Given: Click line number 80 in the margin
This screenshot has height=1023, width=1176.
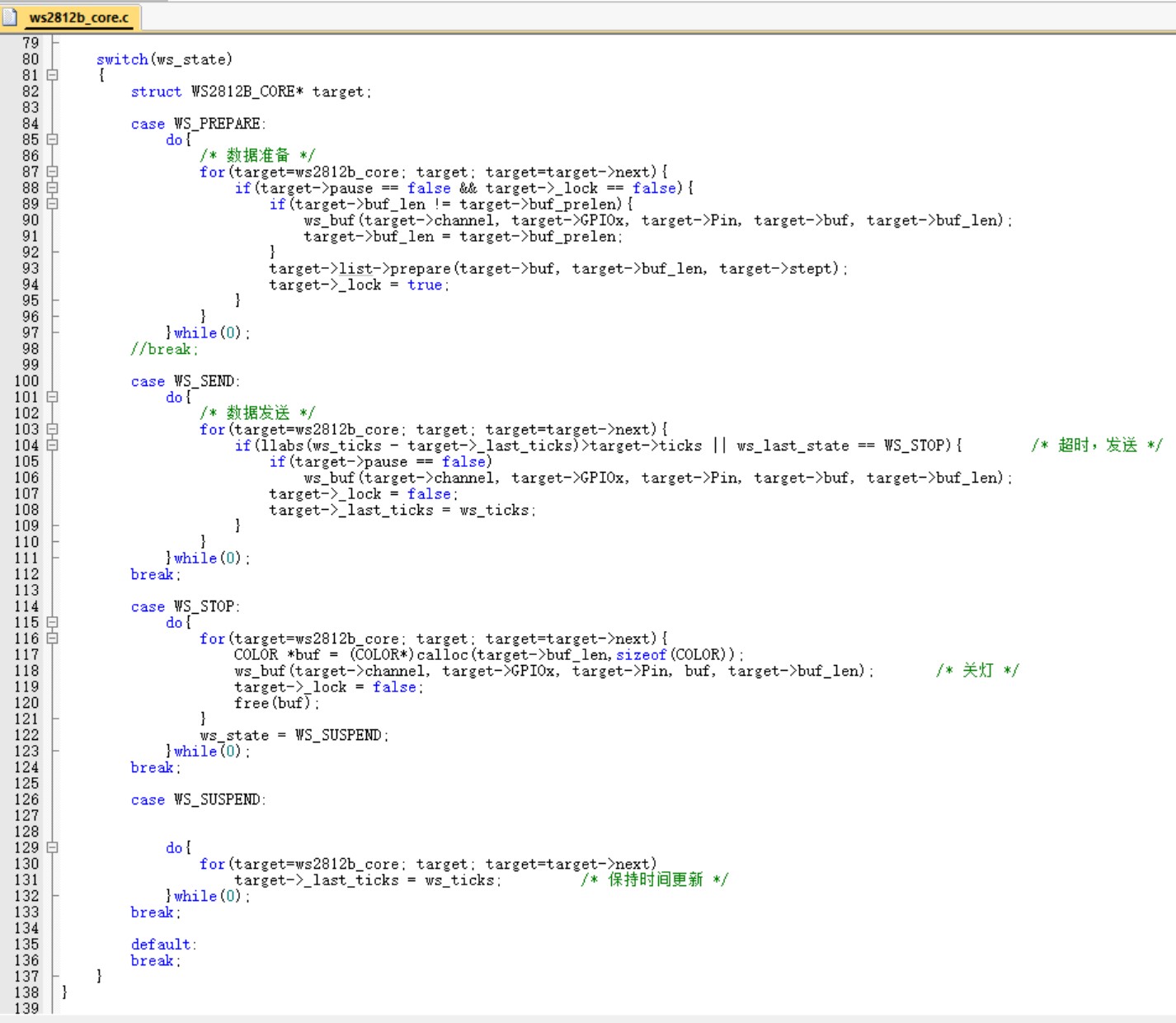Looking at the screenshot, I should click(31, 59).
